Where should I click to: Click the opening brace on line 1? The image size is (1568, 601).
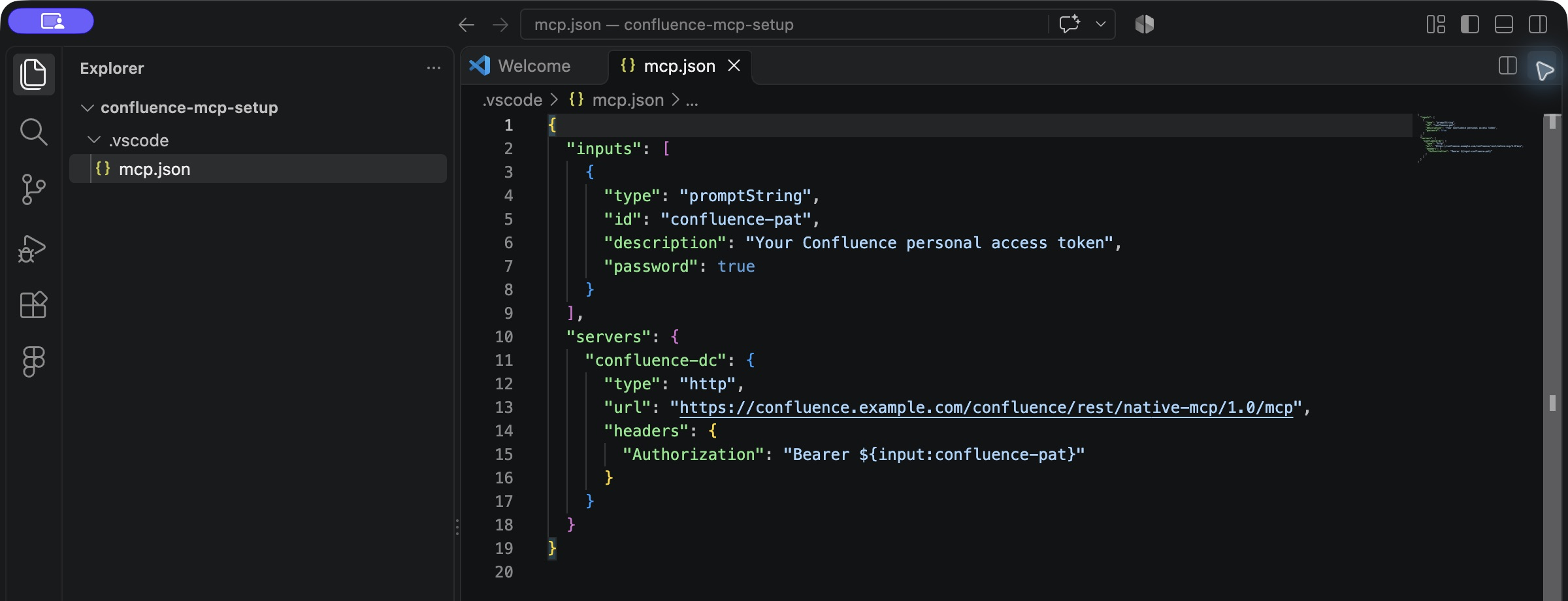coord(552,125)
